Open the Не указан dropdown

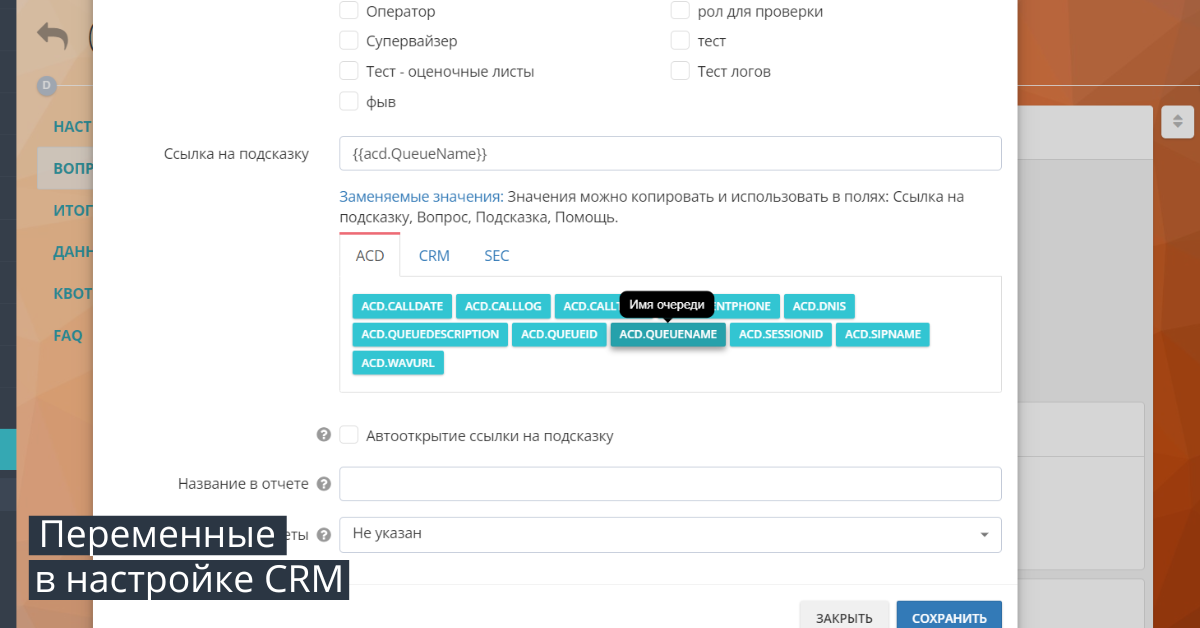[x=670, y=534]
